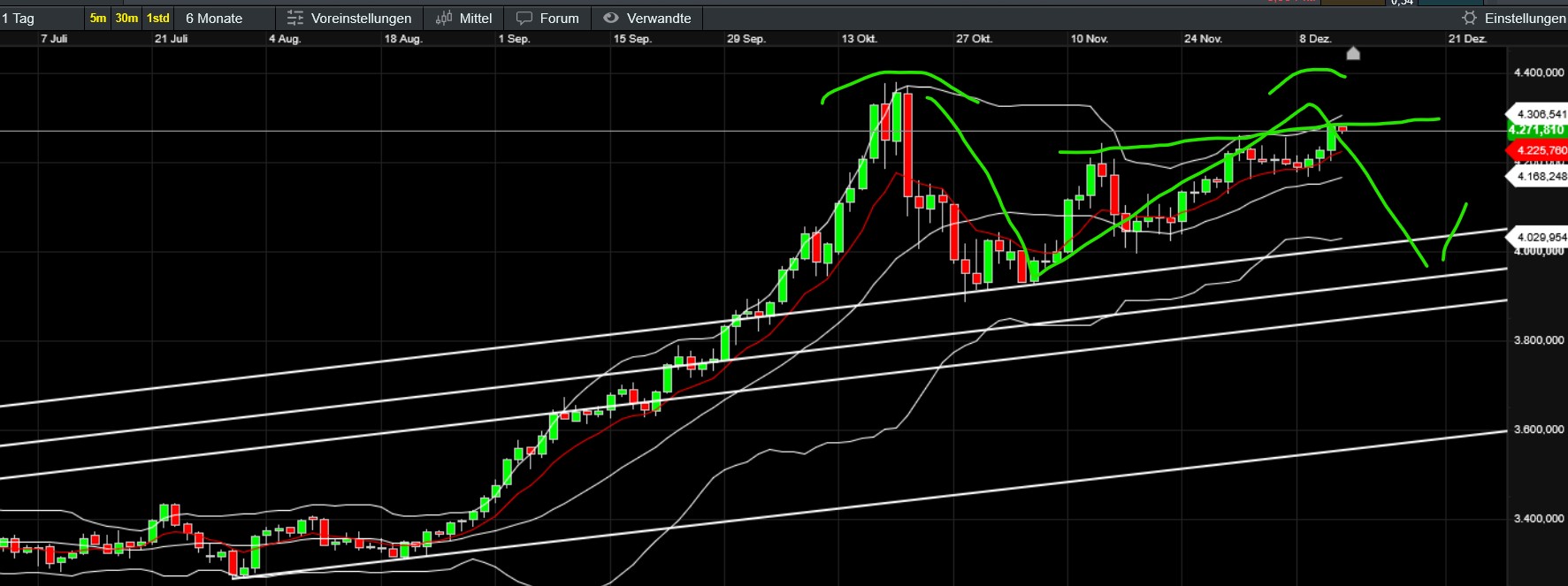Click the alert marker above December candles
Viewport: 1568px width, 586px height.
point(1353,53)
